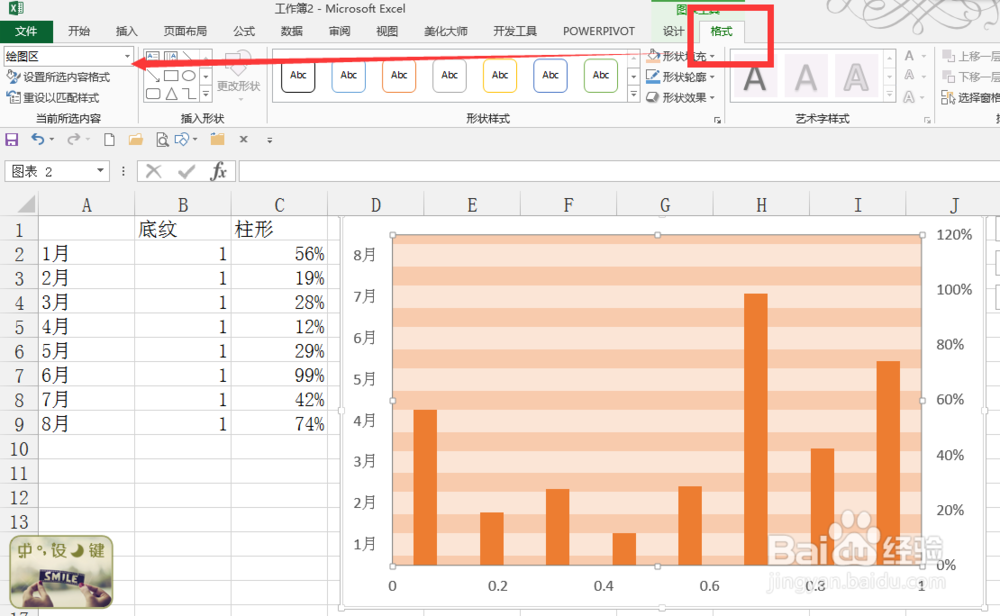Click the Redo arrow icon
This screenshot has height=616, width=1000.
point(73,139)
